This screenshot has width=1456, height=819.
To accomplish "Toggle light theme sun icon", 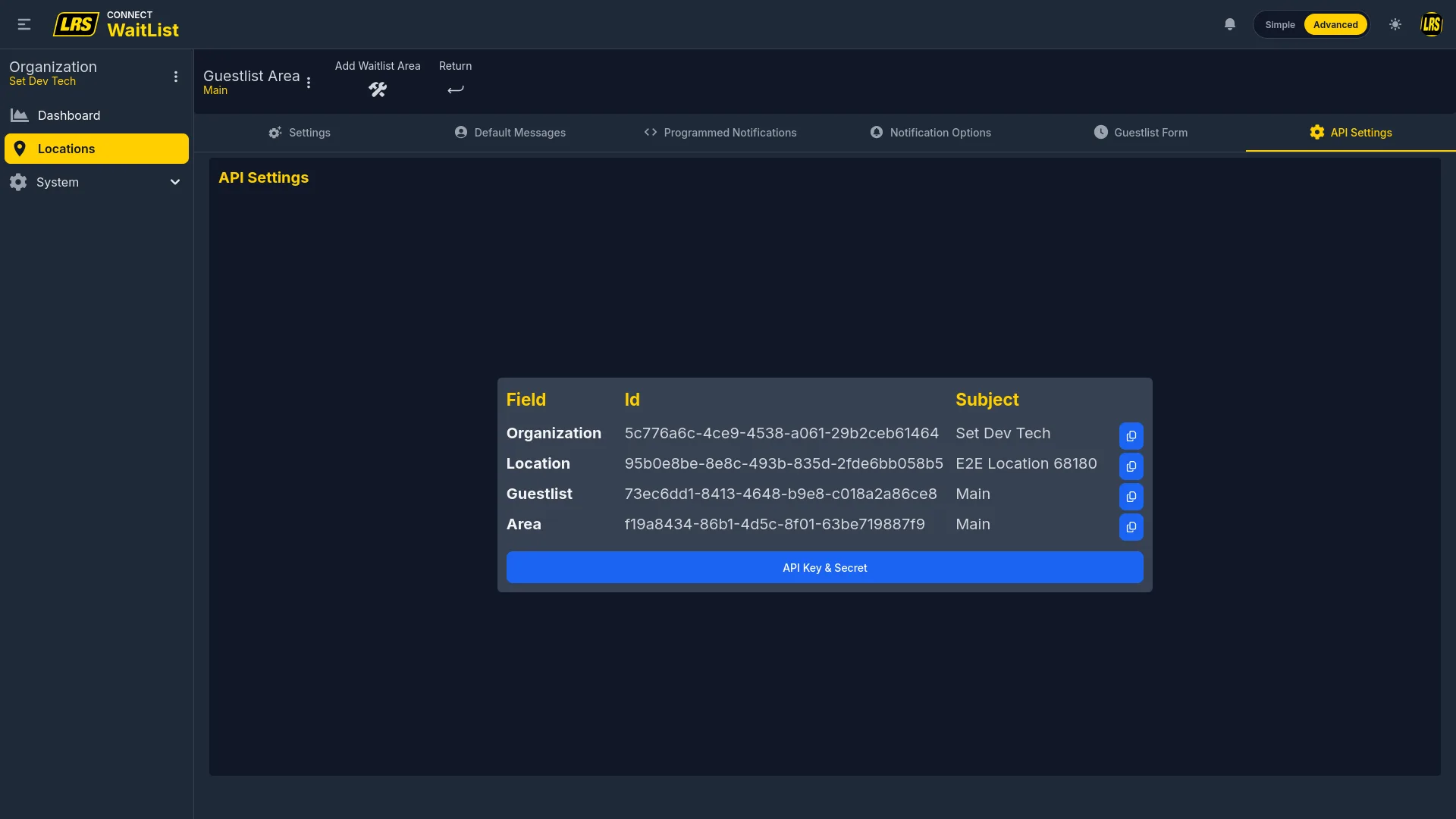I will coord(1395,24).
